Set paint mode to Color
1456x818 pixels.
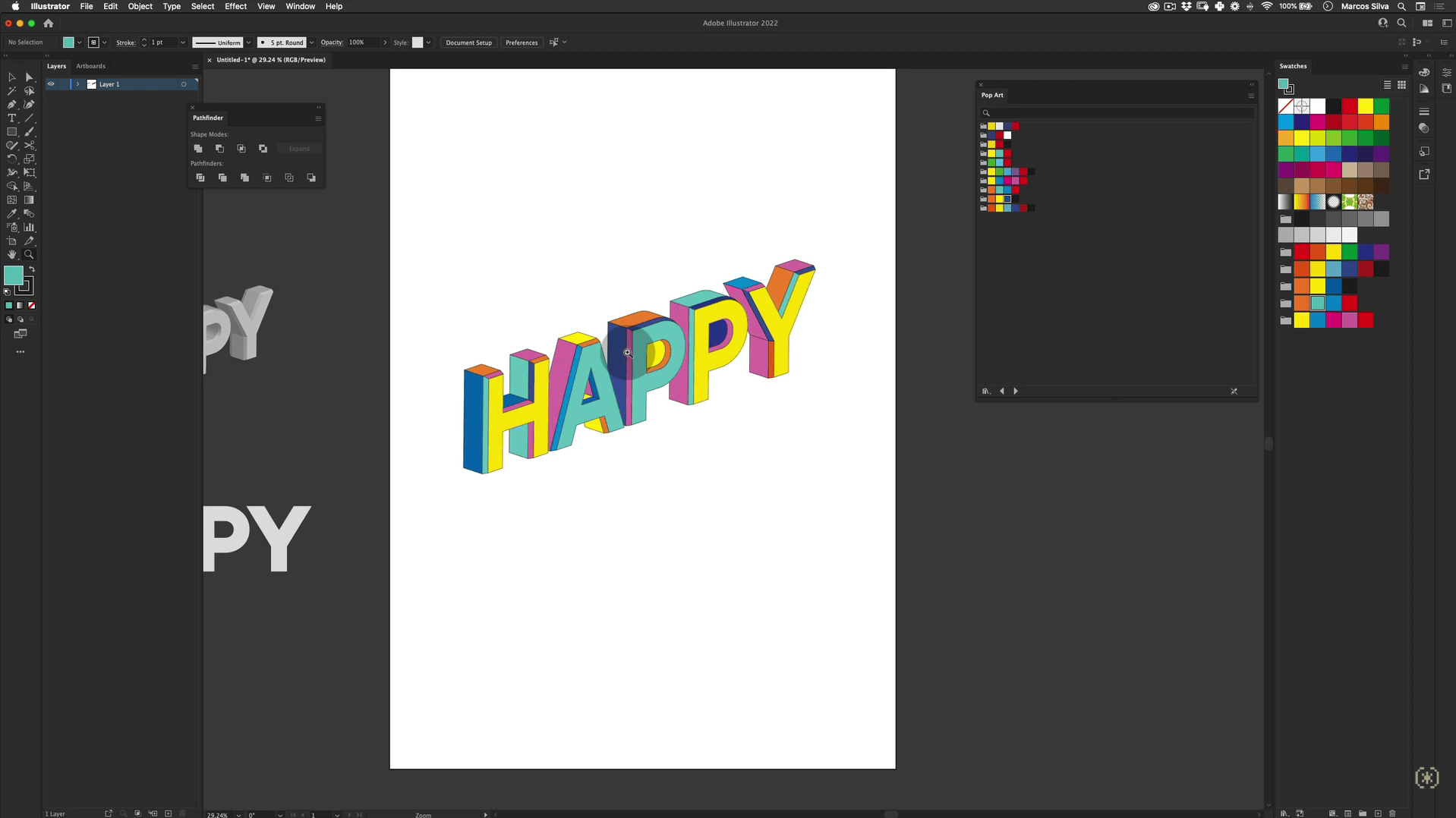[9, 305]
